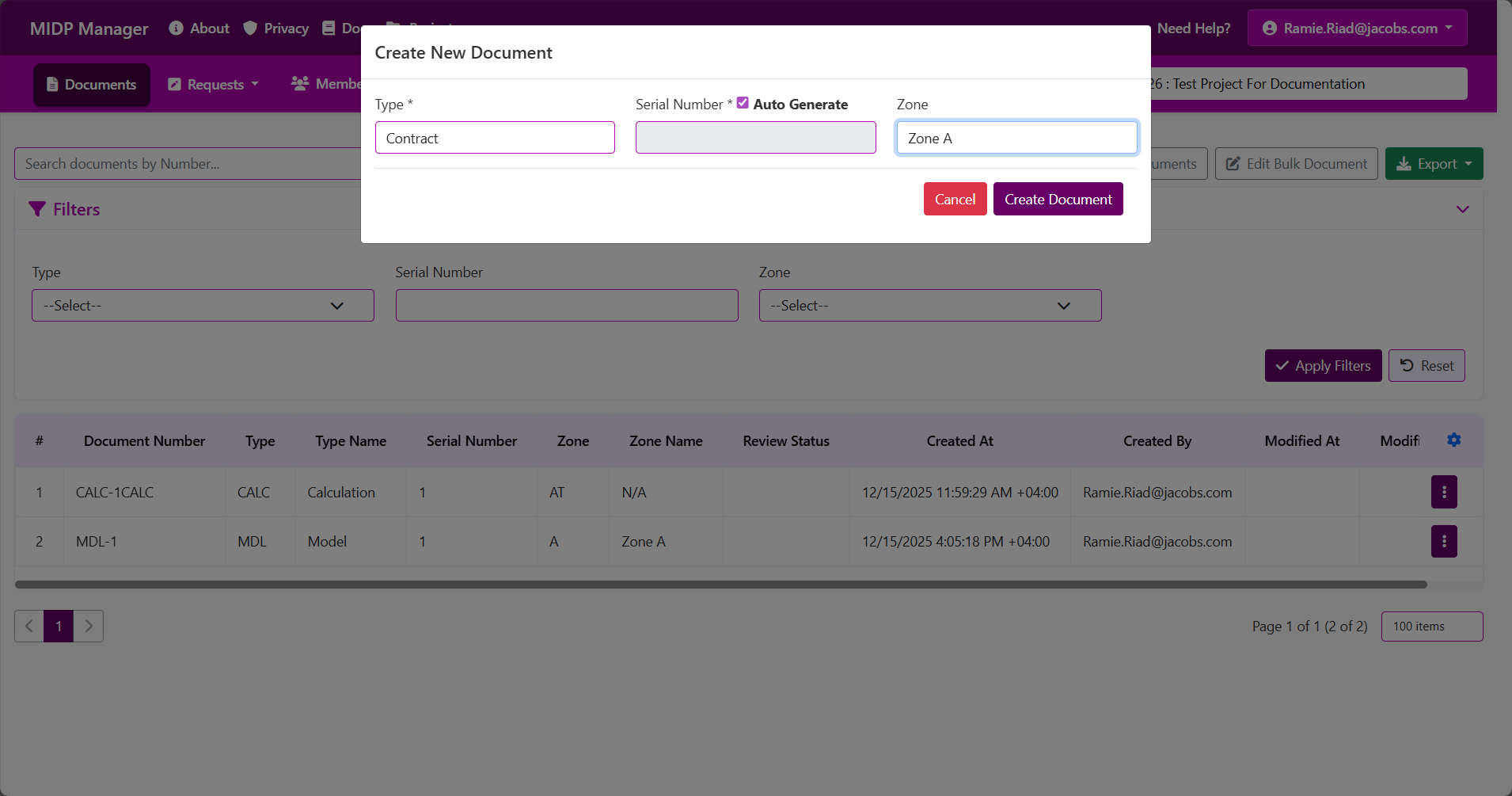Click the Filters funnel icon
The height and width of the screenshot is (796, 1512).
(x=37, y=209)
